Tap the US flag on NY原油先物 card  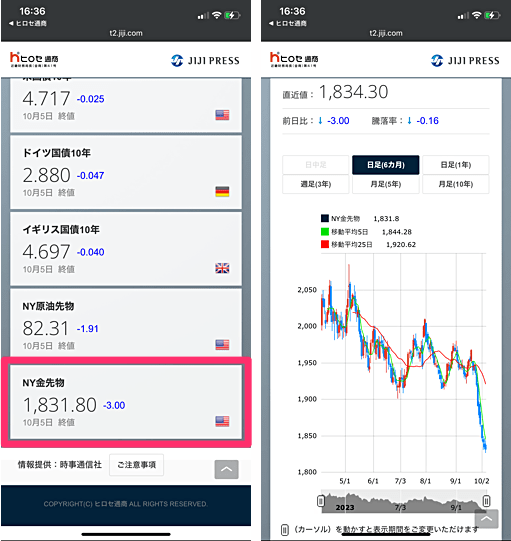[222, 345]
